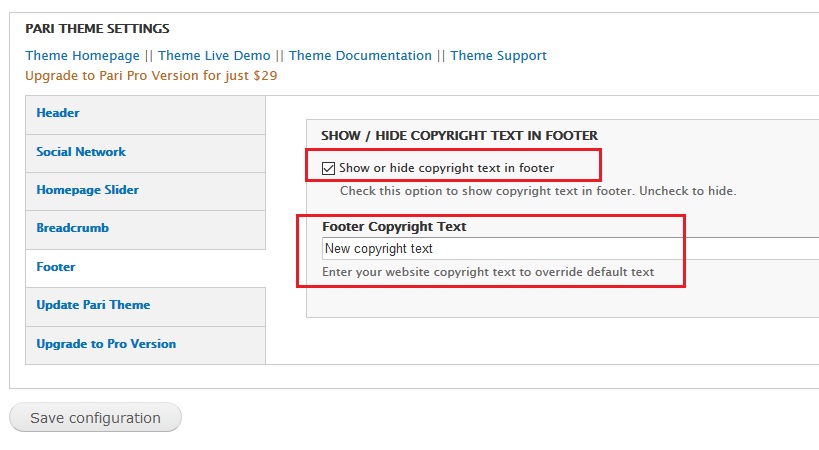Image resolution: width=819 pixels, height=450 pixels.
Task: Click the Upgrade to Pari Pro $29 link
Action: click(151, 75)
